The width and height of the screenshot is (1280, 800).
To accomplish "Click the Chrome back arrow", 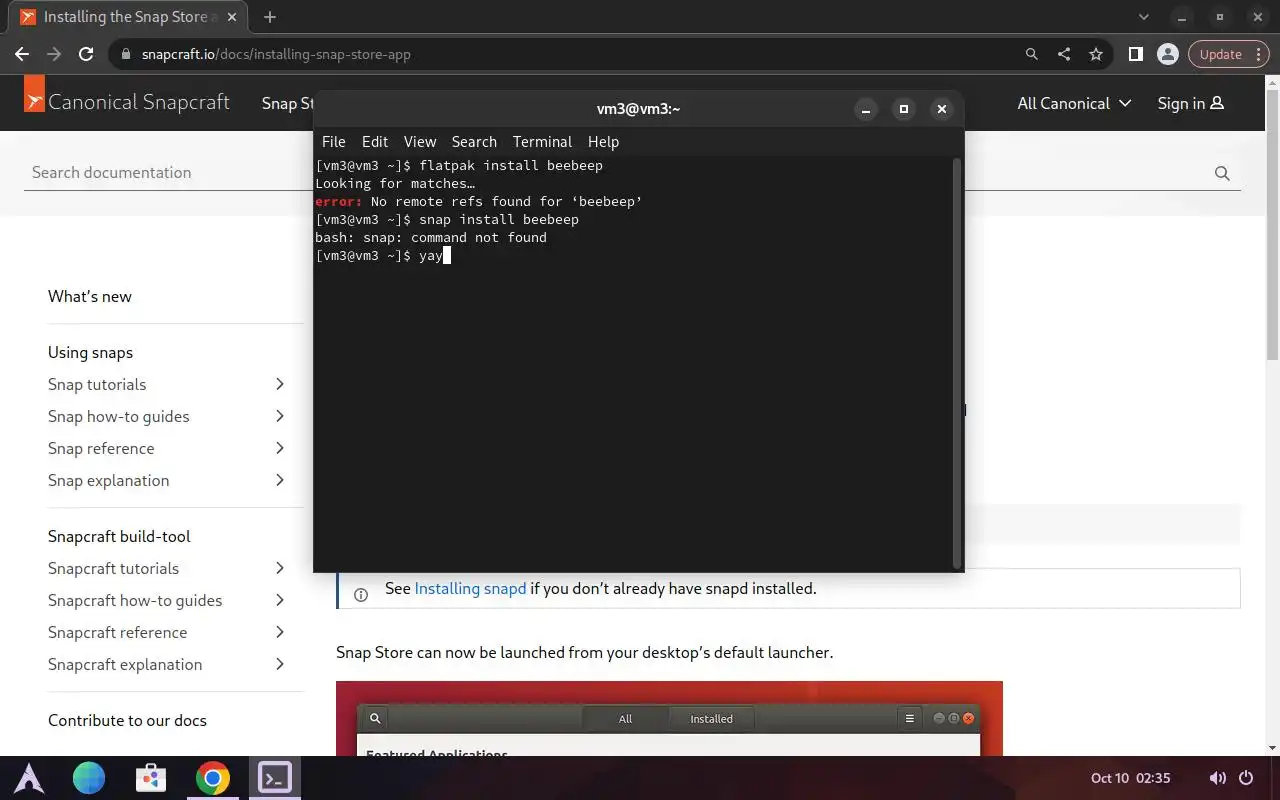I will 22,54.
